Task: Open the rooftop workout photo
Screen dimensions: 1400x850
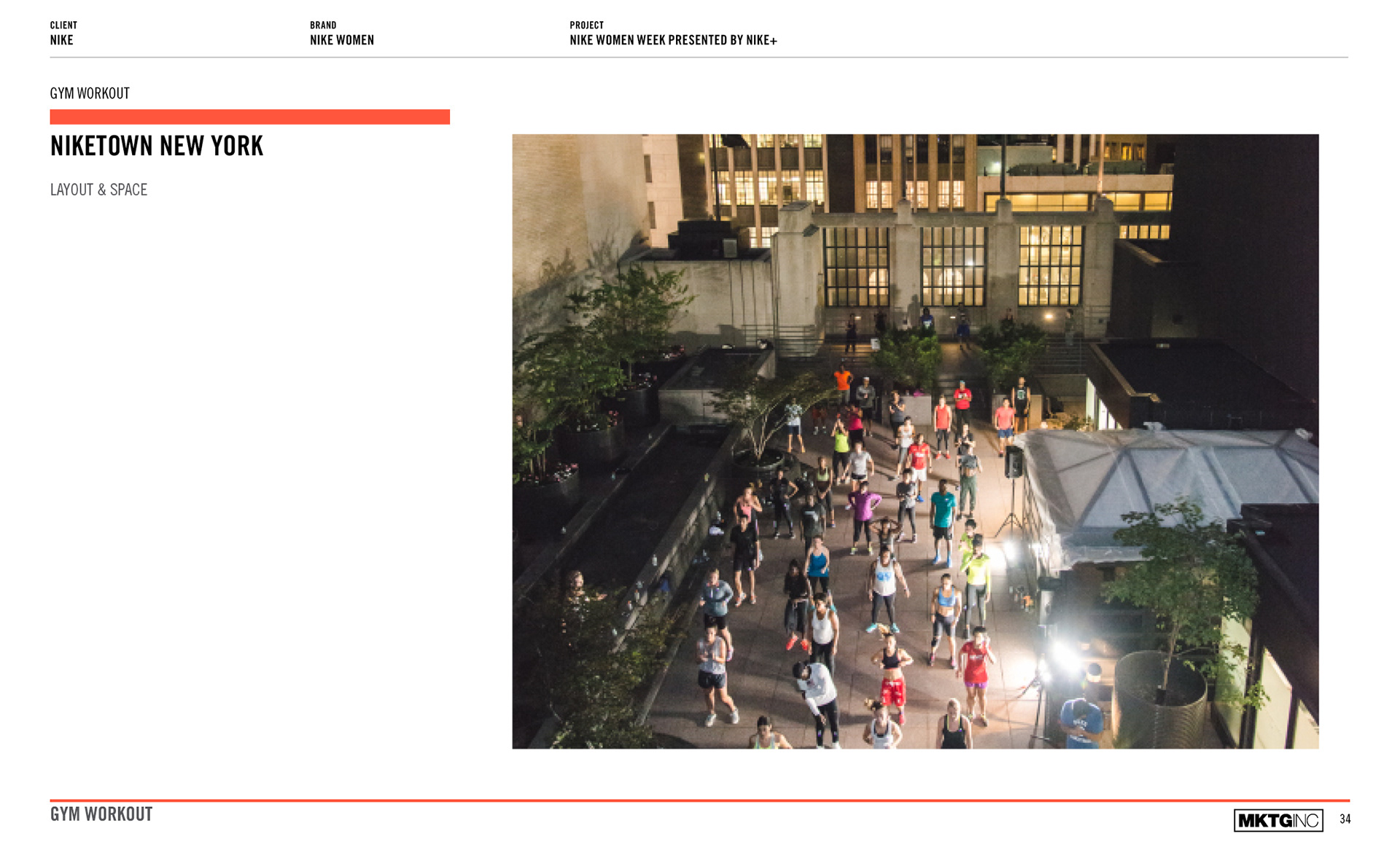Action: pyautogui.click(x=915, y=441)
